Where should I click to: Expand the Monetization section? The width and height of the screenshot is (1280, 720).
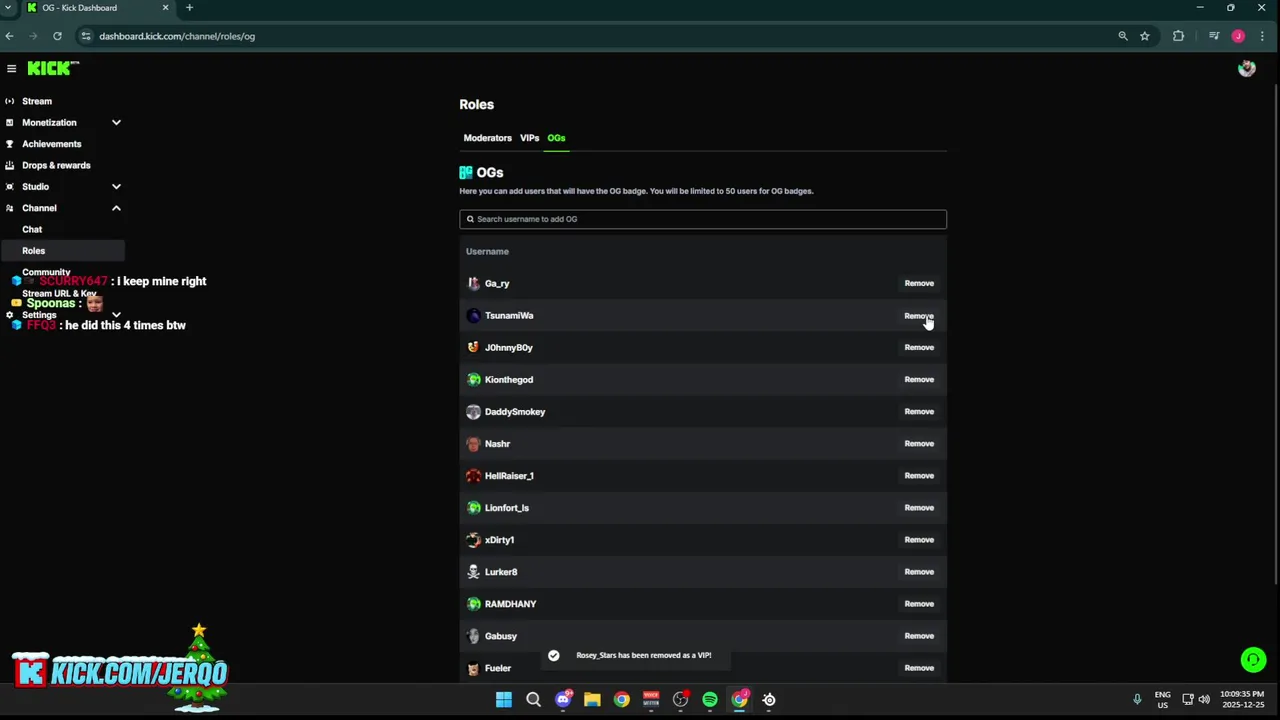[x=116, y=122]
